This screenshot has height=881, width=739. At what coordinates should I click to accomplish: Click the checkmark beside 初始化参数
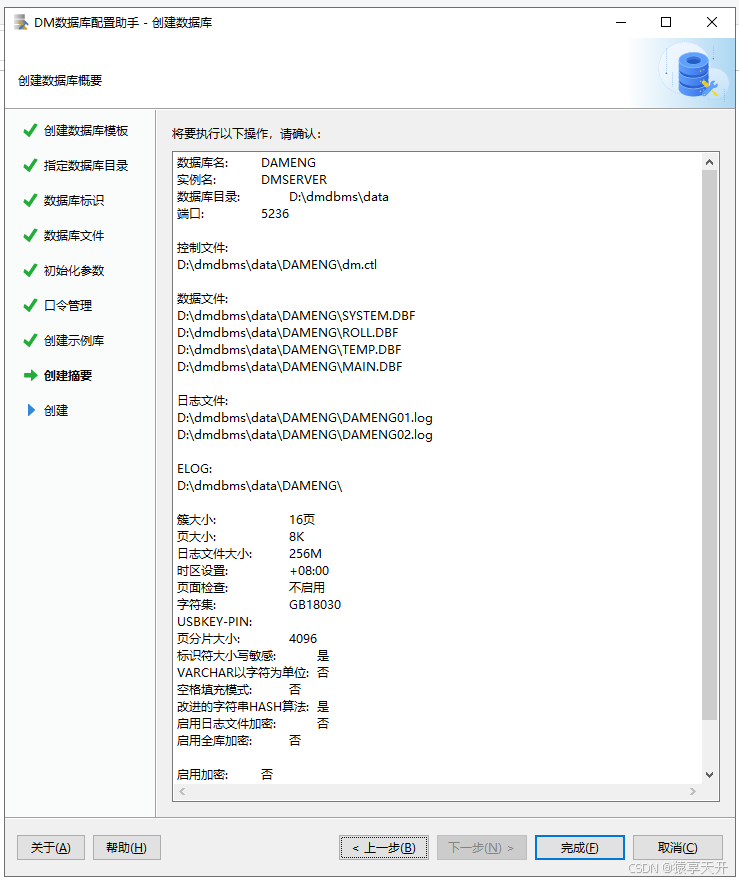[x=30, y=270]
